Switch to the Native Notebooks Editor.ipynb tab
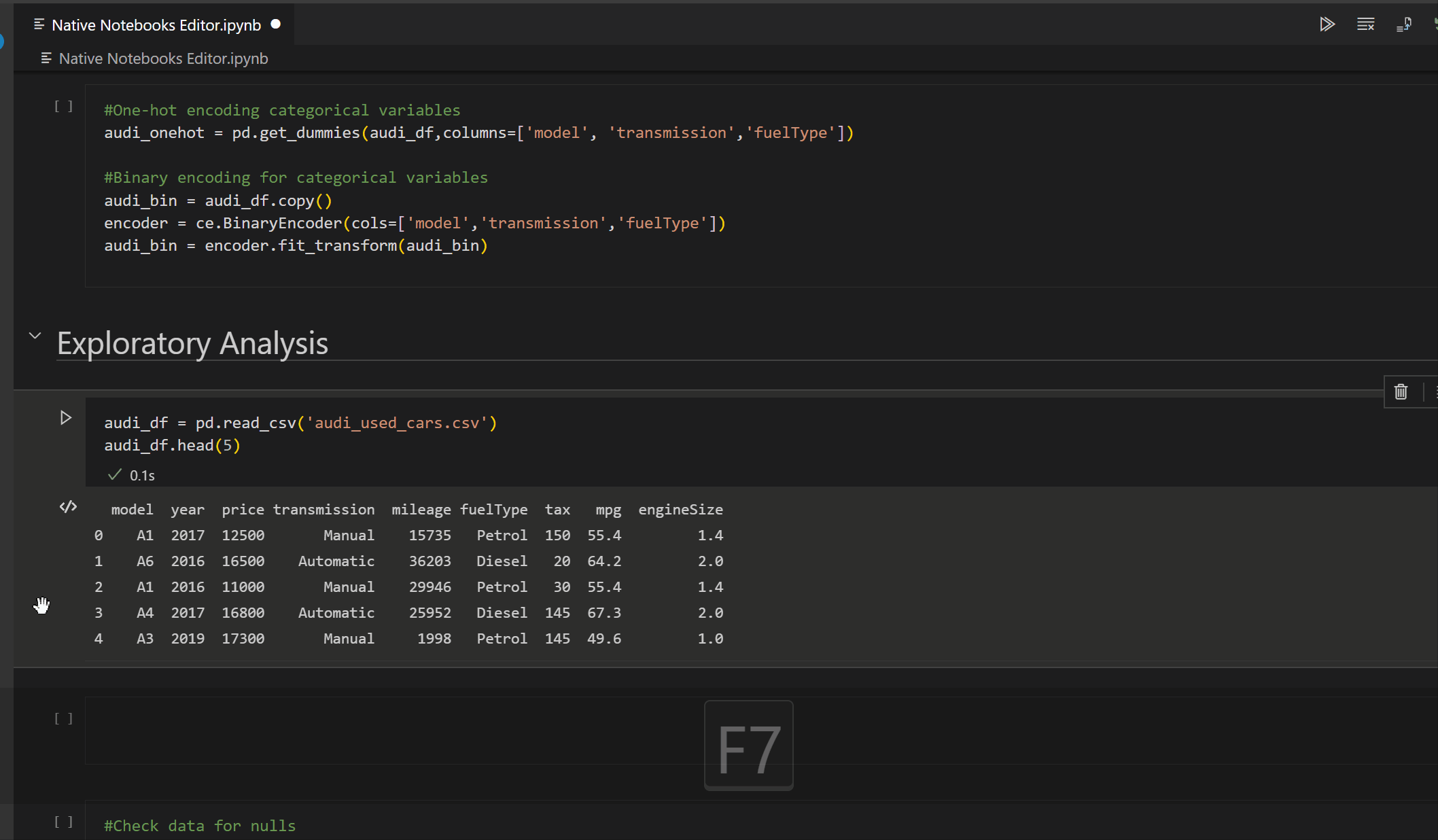This screenshot has width=1438, height=840. pyautogui.click(x=156, y=24)
